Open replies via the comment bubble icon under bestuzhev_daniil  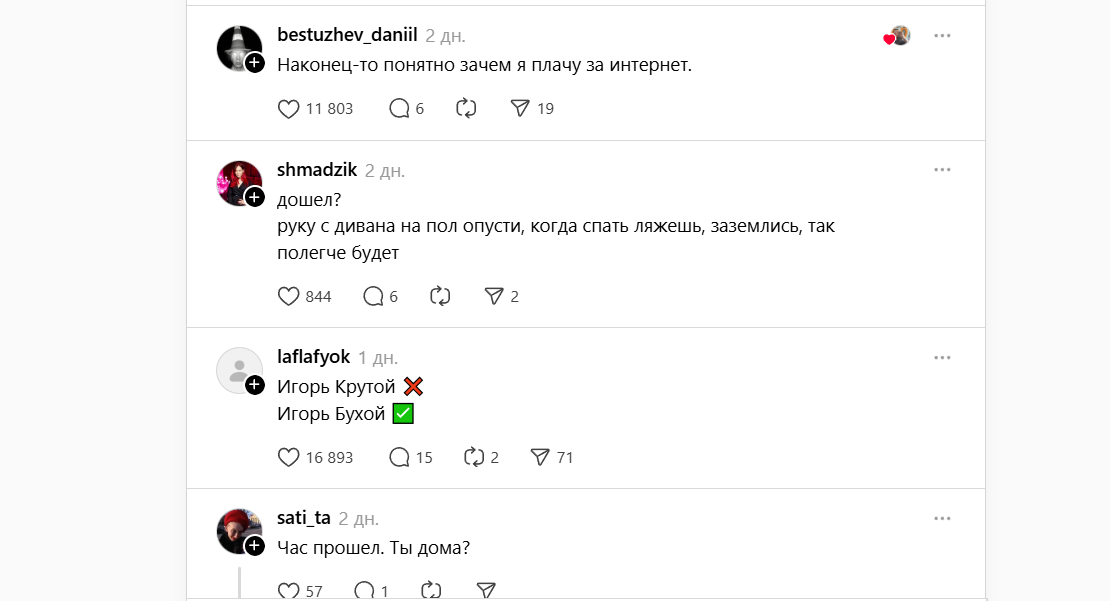397,108
